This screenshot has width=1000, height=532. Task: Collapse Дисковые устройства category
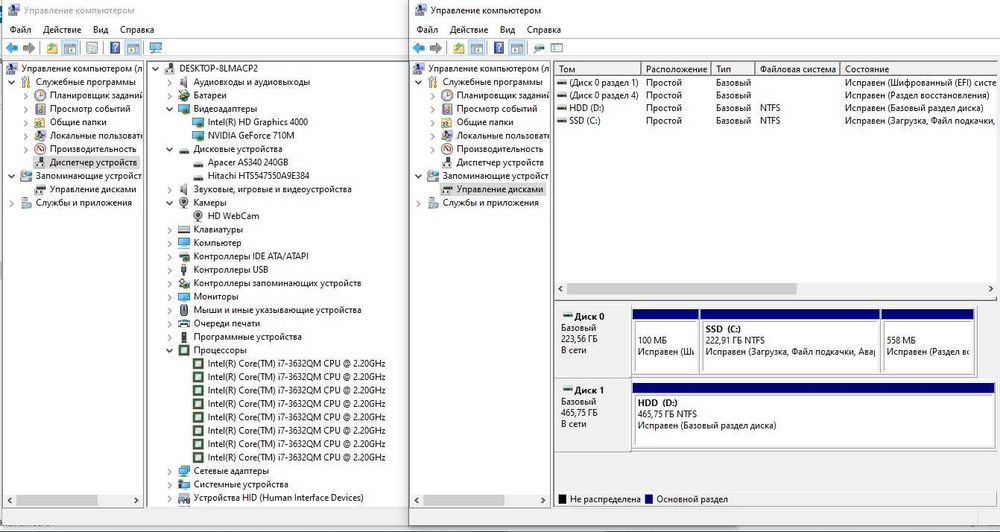tap(170, 149)
